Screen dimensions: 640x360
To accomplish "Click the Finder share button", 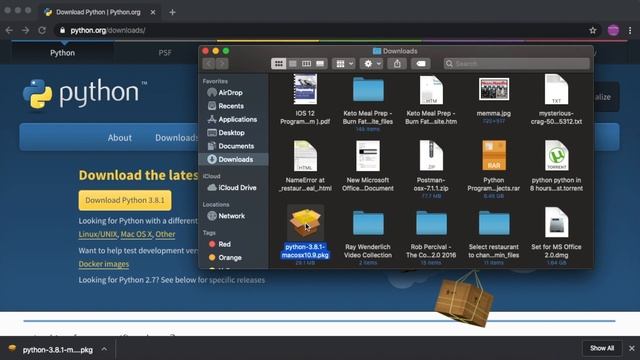I will click(397, 64).
